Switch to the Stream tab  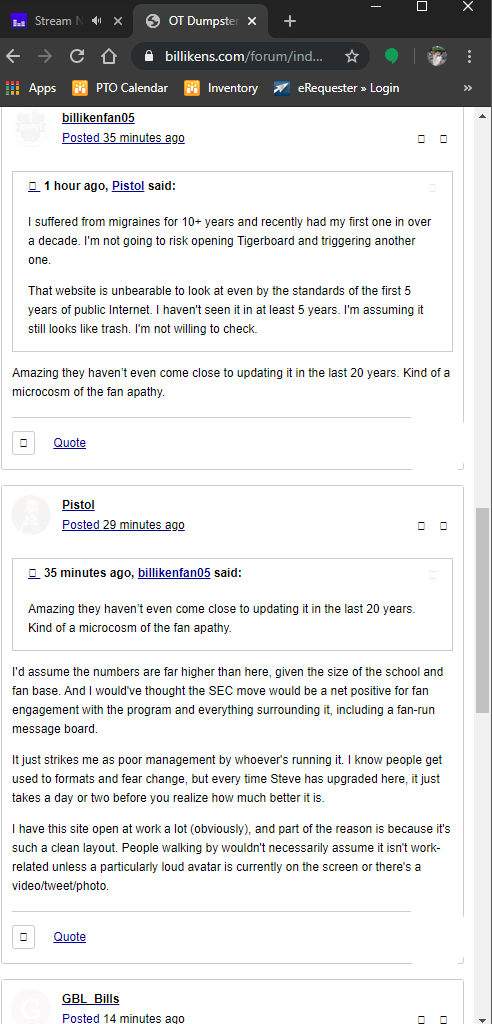[x=51, y=21]
